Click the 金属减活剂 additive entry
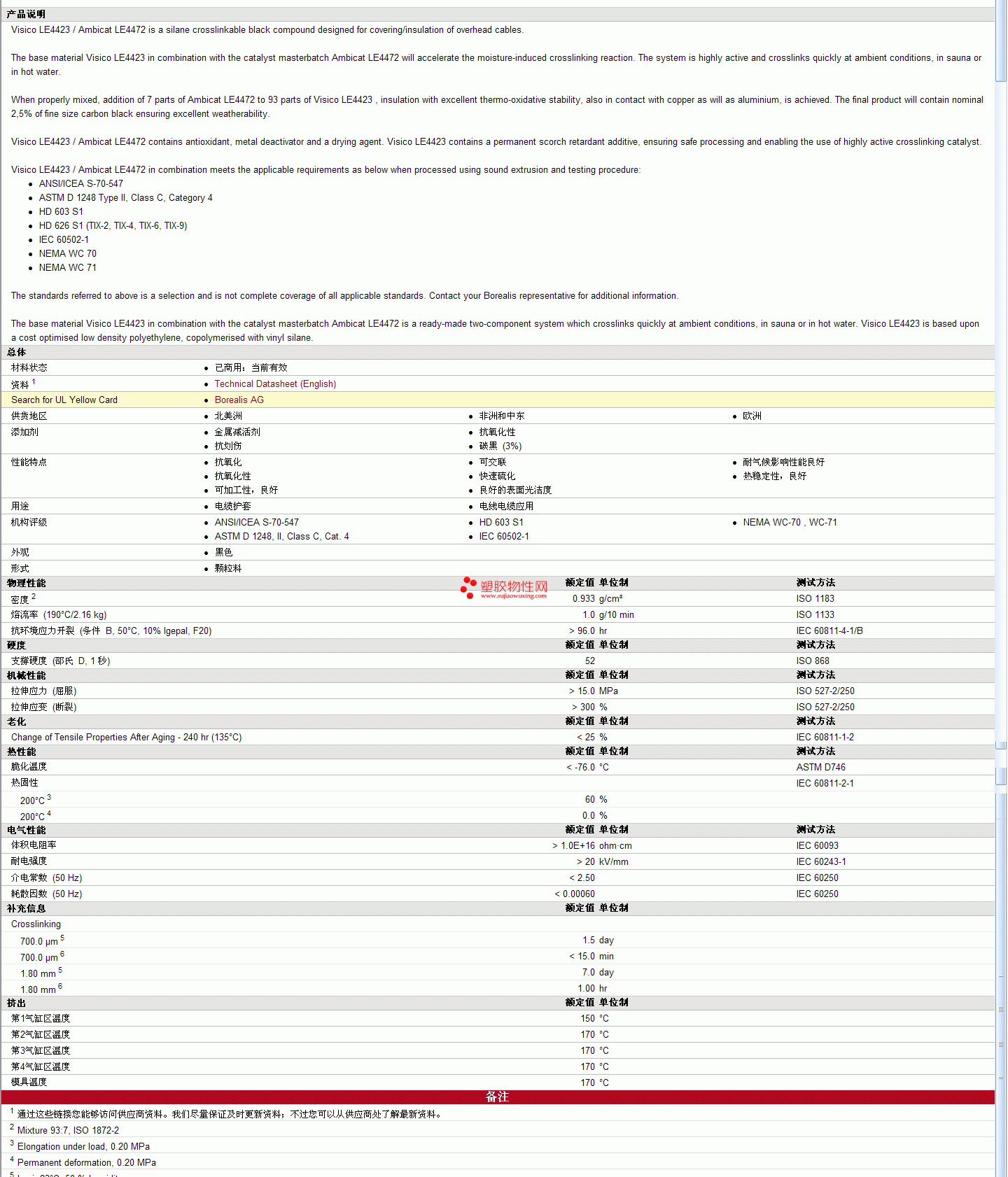The height and width of the screenshot is (1177, 1008). coord(237,432)
